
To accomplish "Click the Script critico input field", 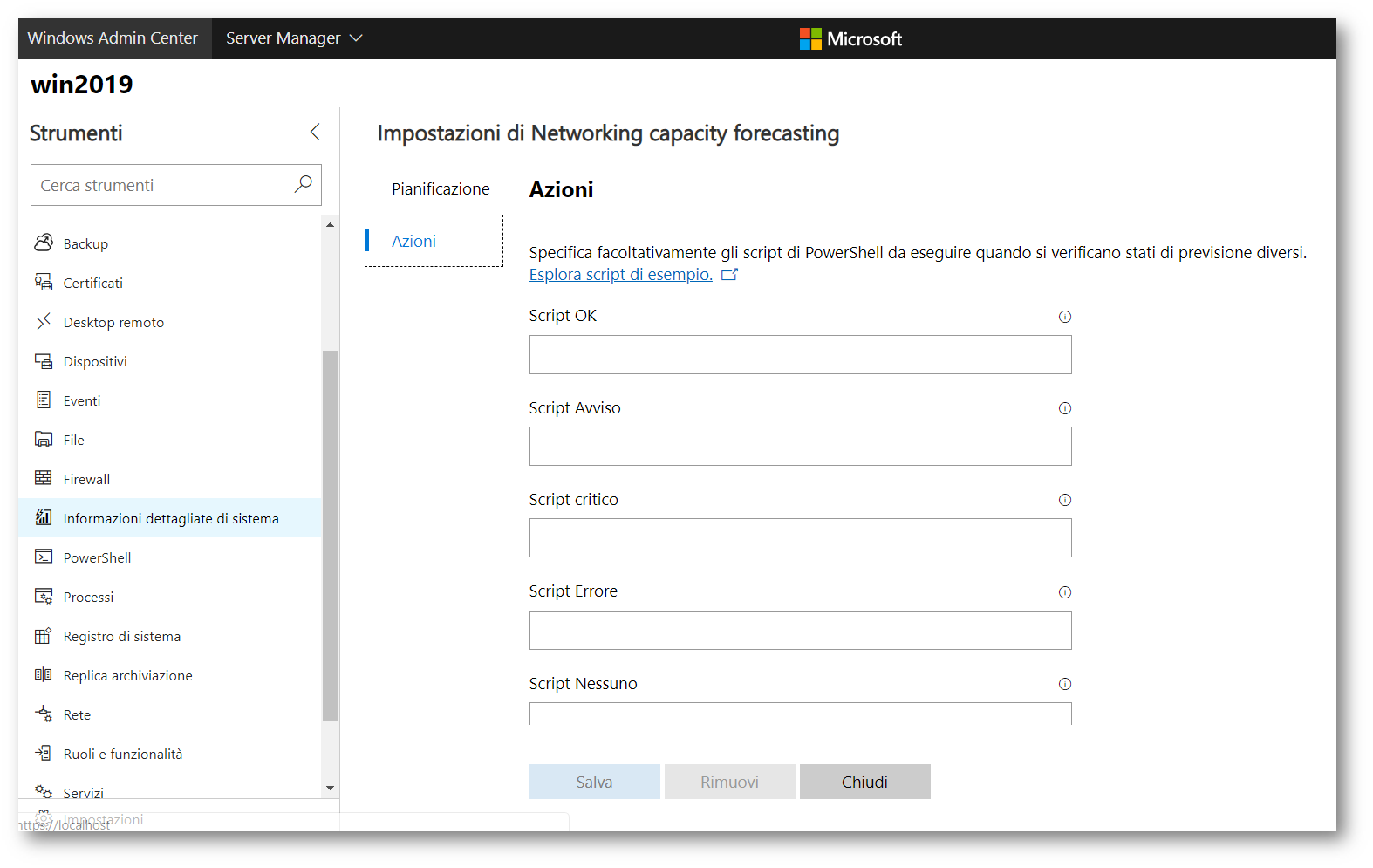I will coord(800,537).
